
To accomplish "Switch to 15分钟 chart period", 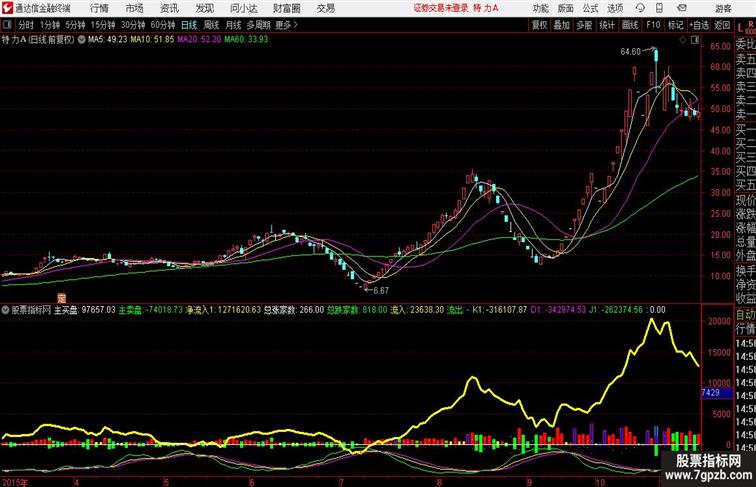I will pos(103,25).
